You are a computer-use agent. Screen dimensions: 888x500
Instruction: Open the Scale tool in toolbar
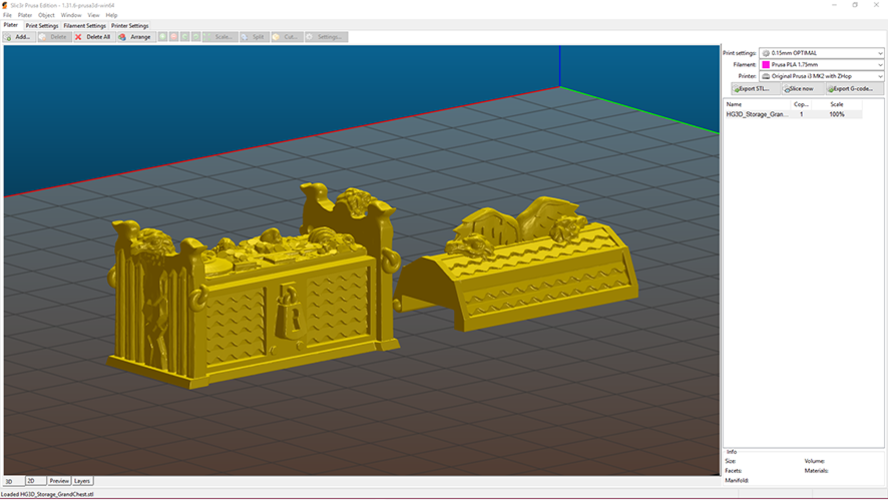[220, 37]
